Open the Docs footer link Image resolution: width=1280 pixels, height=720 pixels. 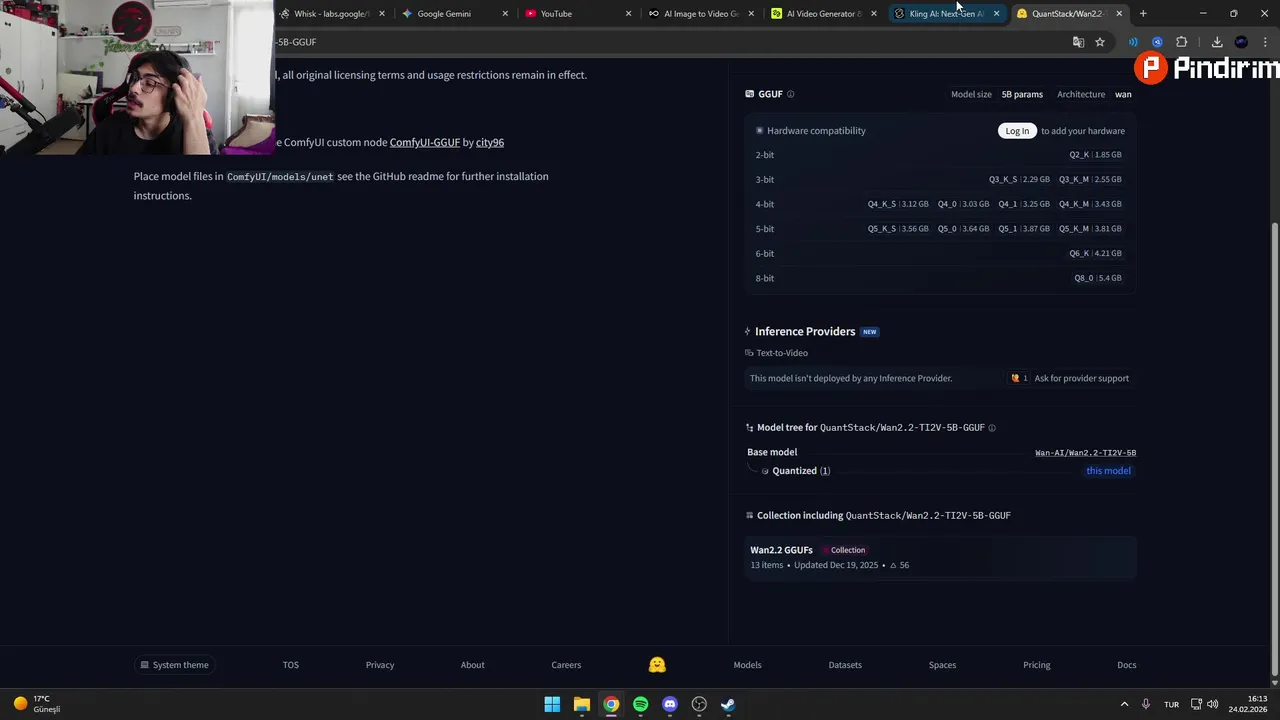point(1127,665)
